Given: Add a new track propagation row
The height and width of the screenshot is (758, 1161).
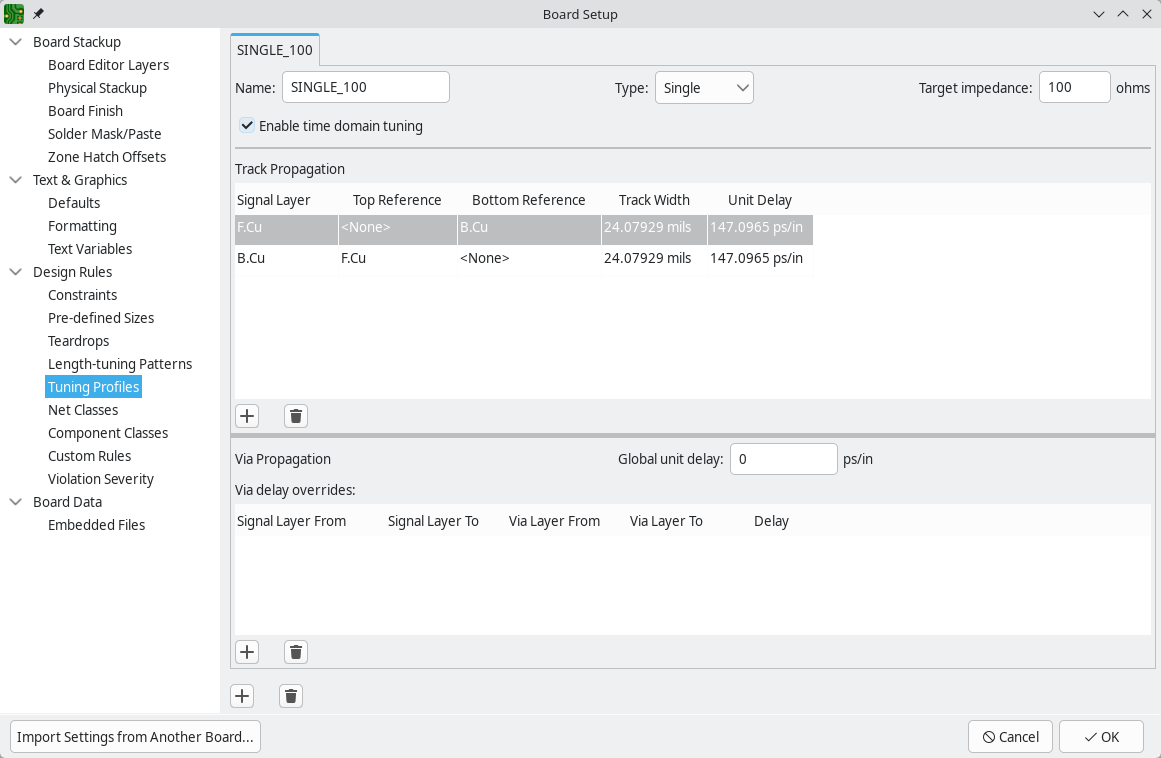Looking at the screenshot, I should click(247, 416).
